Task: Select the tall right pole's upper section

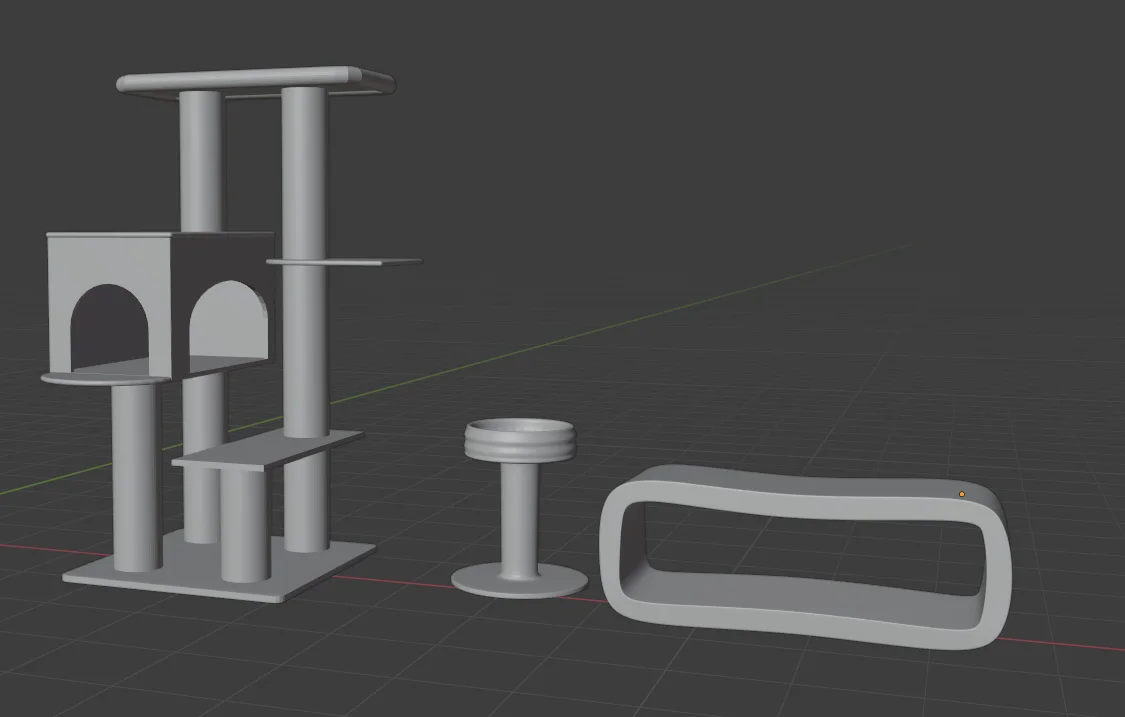Action: 304,172
